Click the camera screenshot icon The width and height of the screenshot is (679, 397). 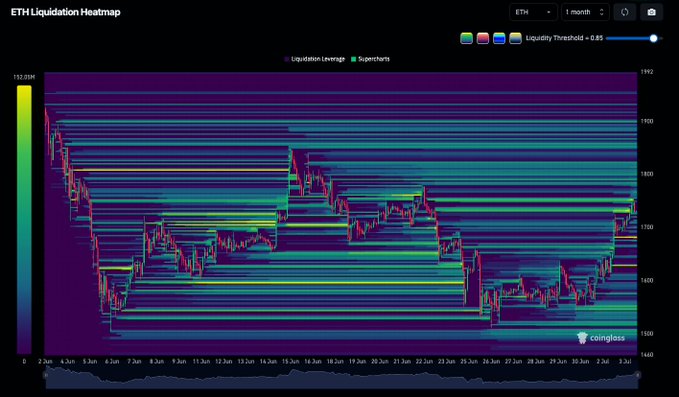pyautogui.click(x=651, y=12)
